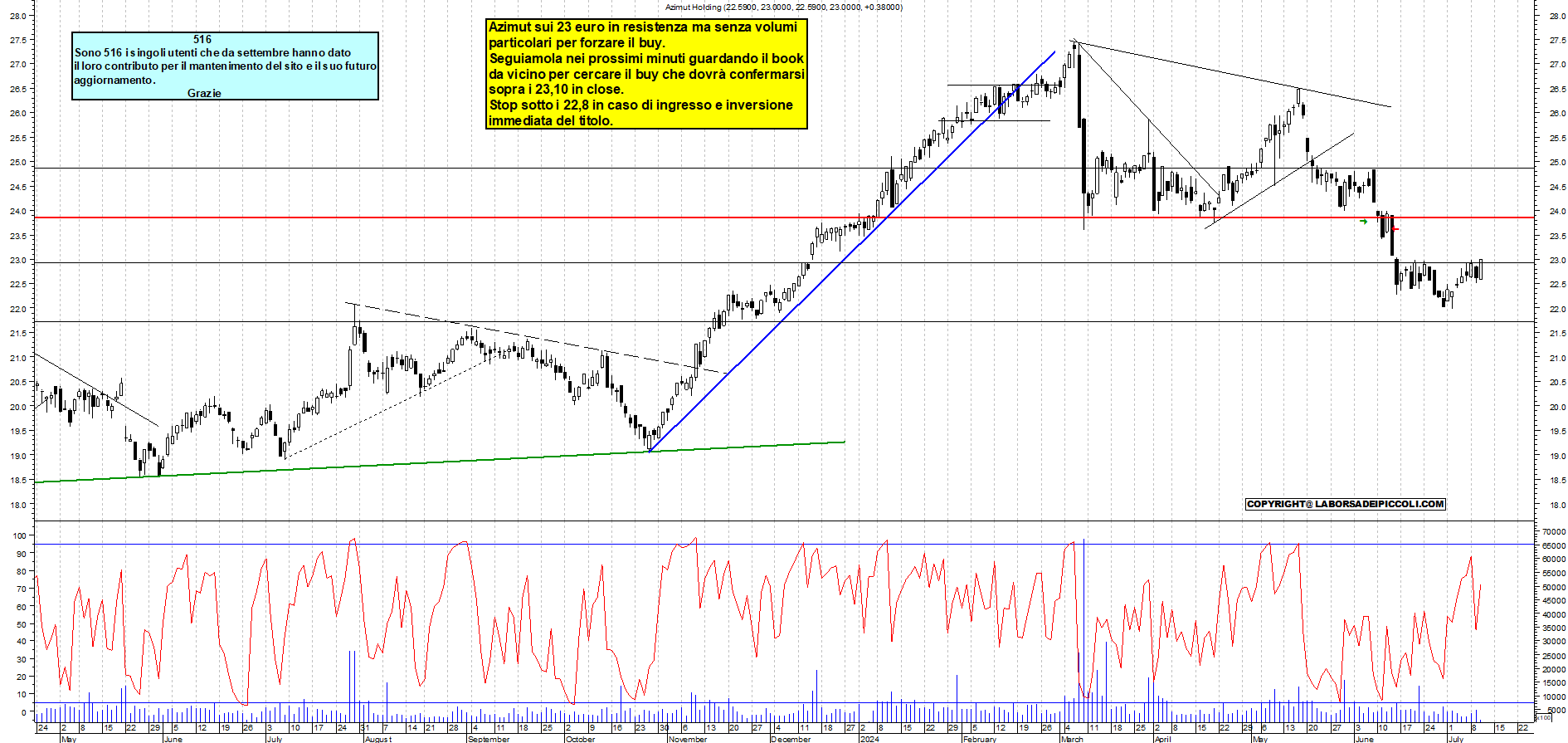Click the 'Stop sotto i 22,8' note line
The image size is (1568, 743).
tap(641, 105)
